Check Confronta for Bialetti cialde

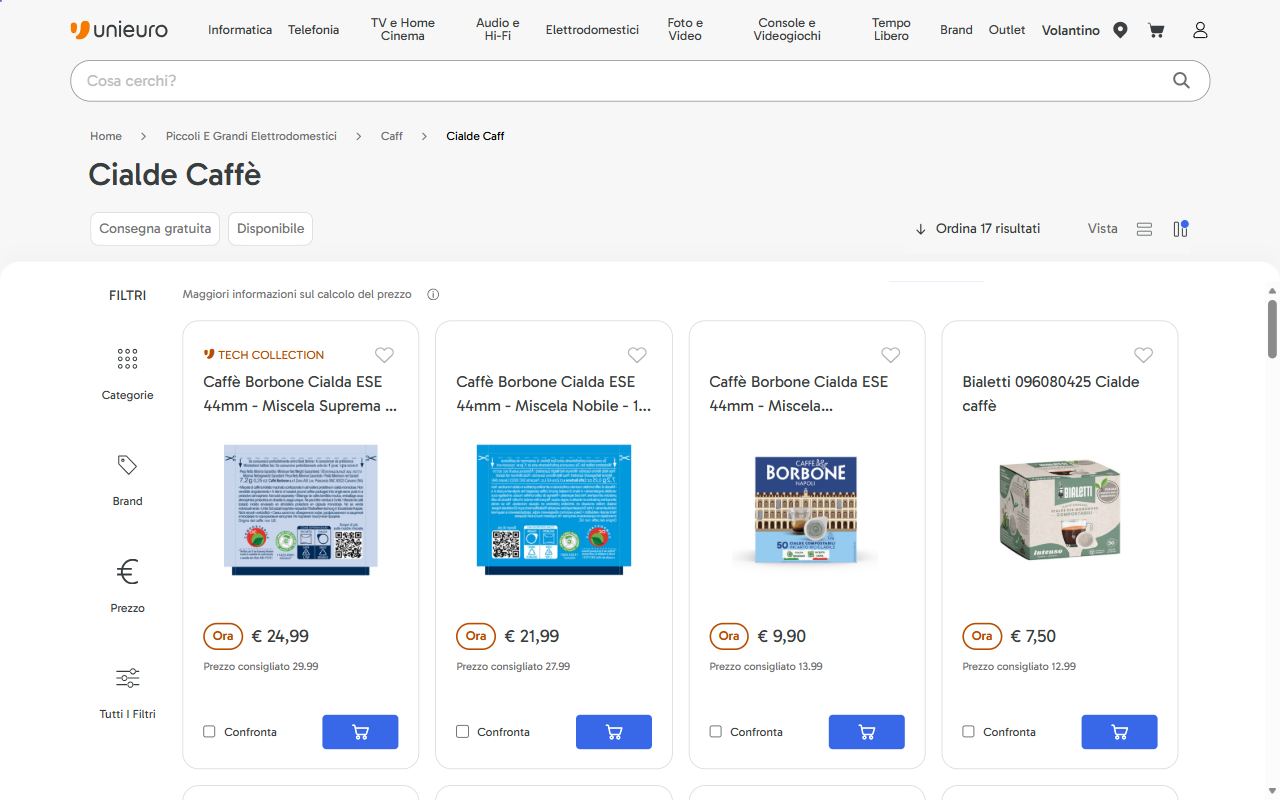pos(968,732)
